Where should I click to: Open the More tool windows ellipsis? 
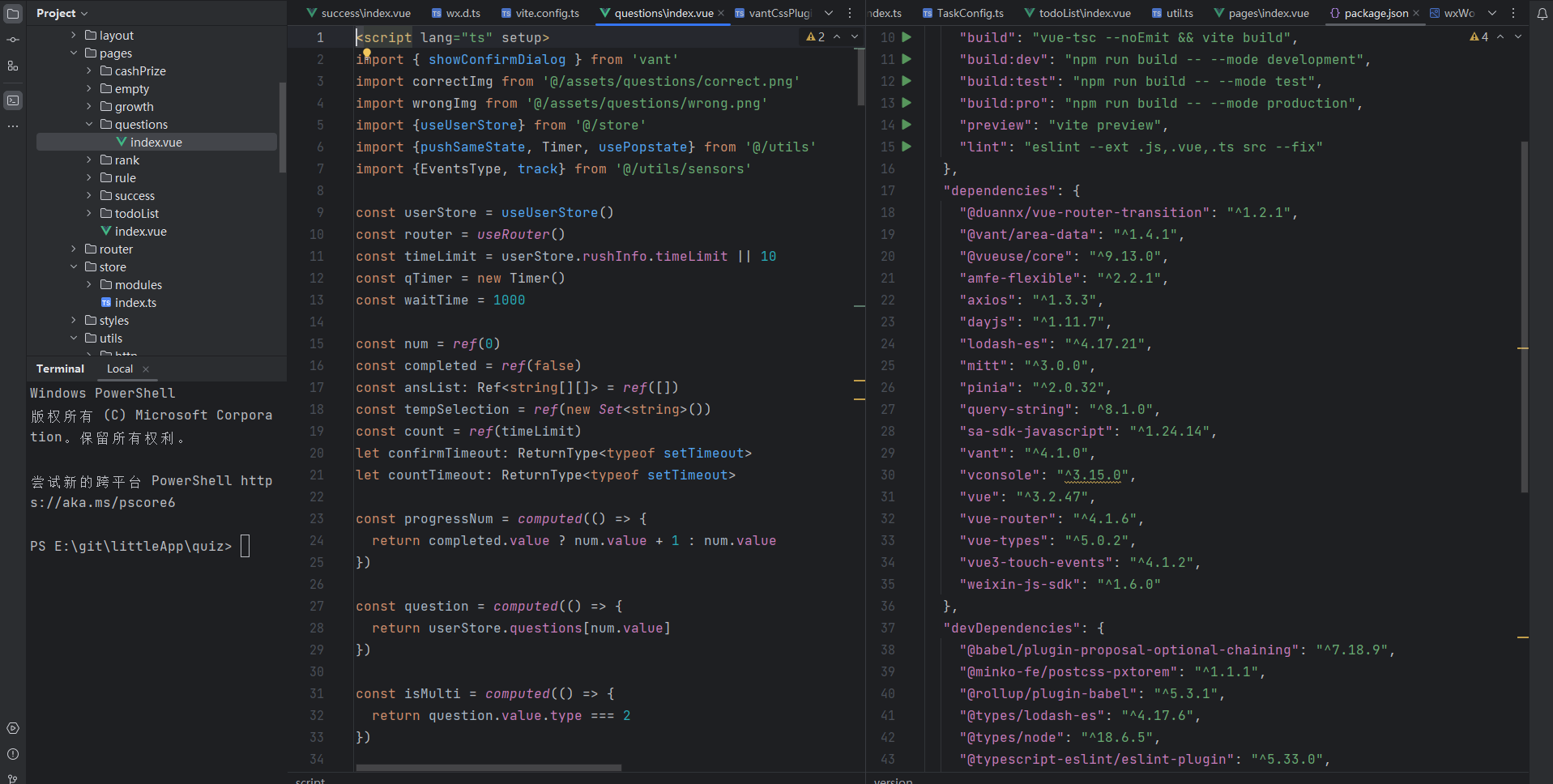point(13,126)
